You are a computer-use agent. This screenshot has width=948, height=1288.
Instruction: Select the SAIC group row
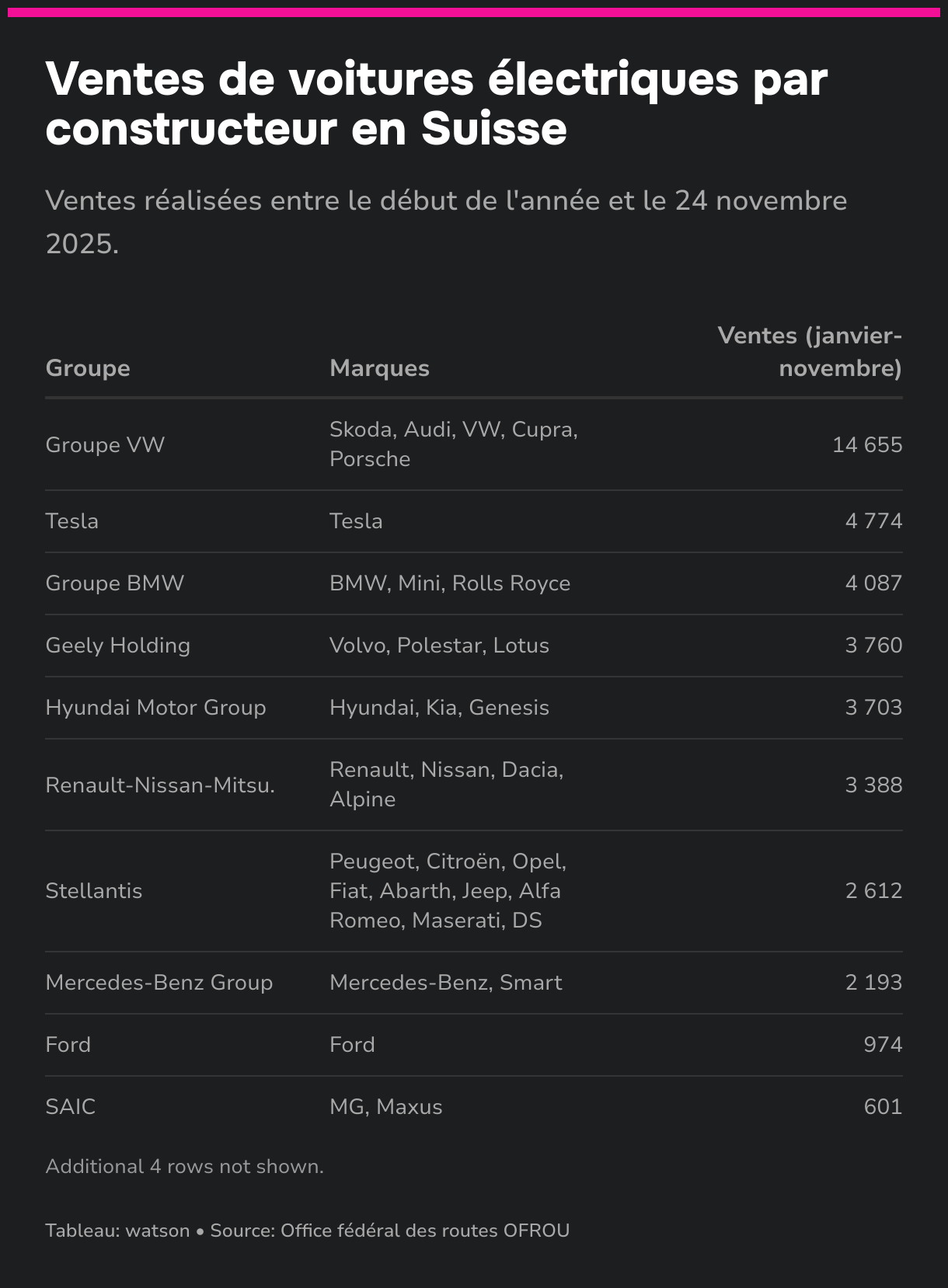[x=474, y=1107]
